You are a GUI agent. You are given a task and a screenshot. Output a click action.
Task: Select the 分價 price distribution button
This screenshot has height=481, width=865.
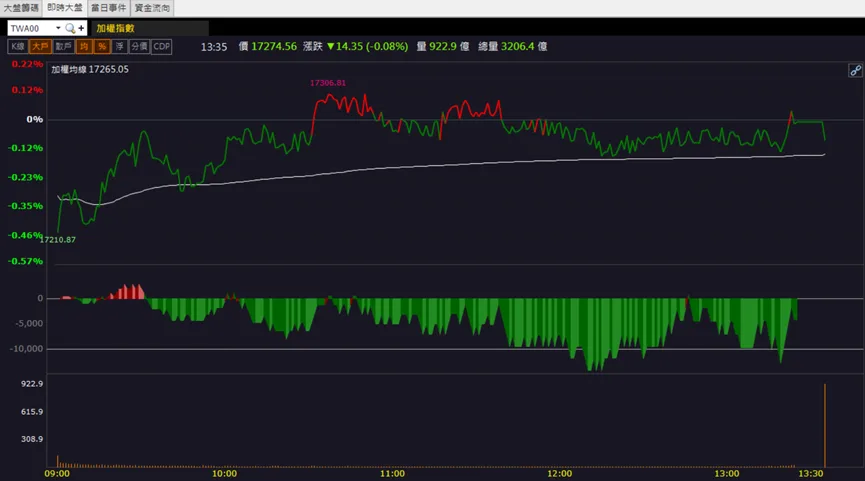(140, 46)
